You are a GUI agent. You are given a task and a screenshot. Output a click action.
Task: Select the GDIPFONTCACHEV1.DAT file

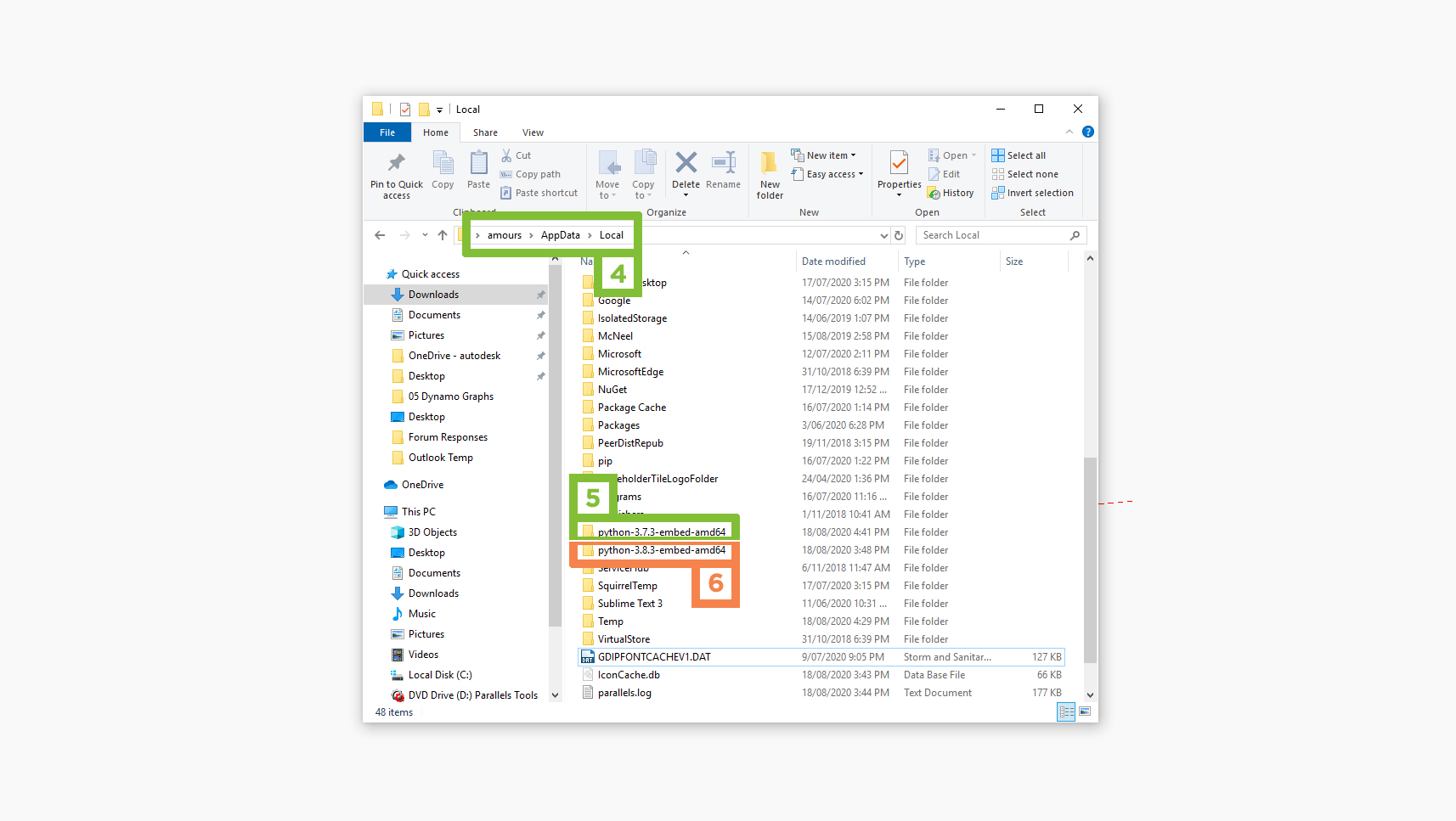tap(822, 657)
